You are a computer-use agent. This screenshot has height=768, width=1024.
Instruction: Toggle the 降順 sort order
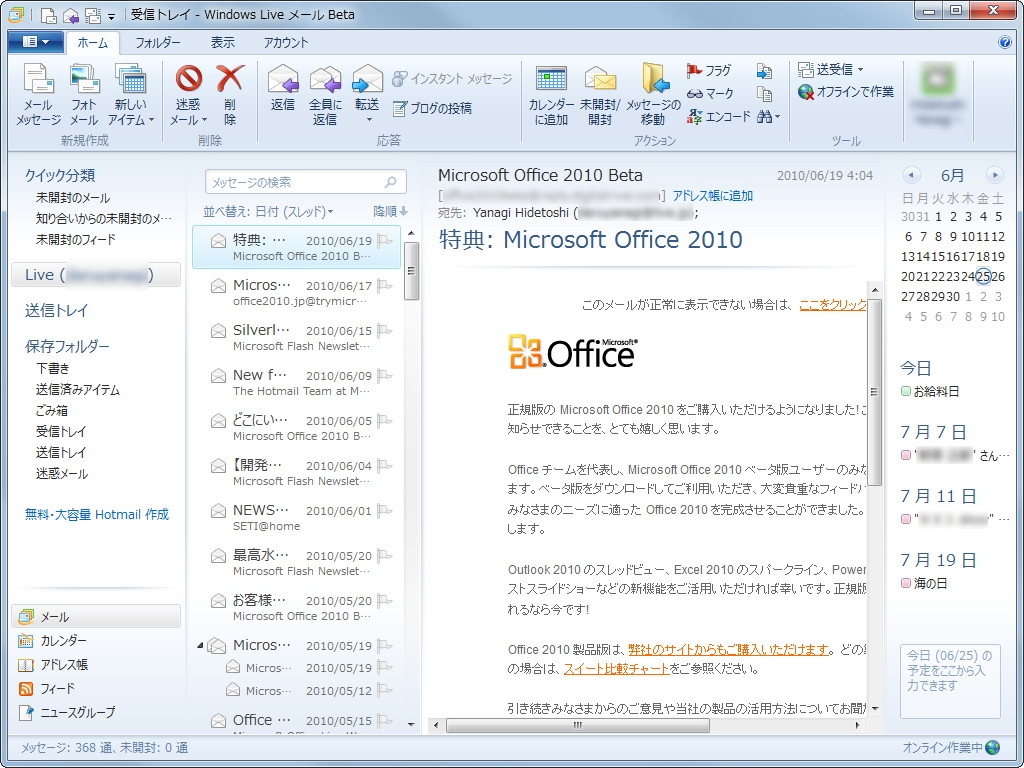tap(391, 212)
